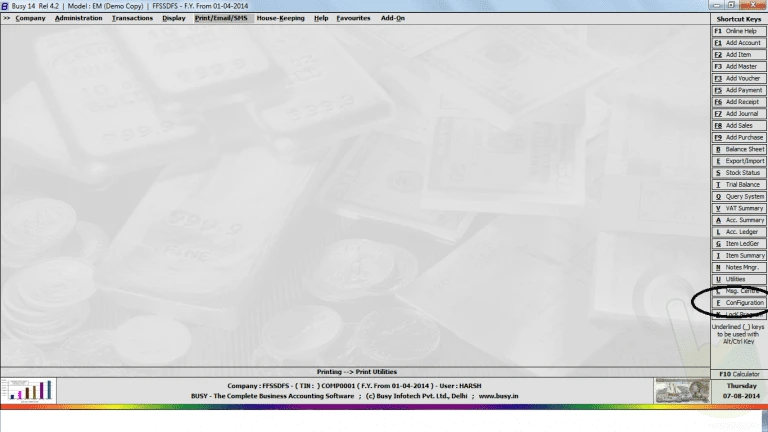The width and height of the screenshot is (768, 432).
Task: Open the Administration menu
Action: (x=78, y=18)
